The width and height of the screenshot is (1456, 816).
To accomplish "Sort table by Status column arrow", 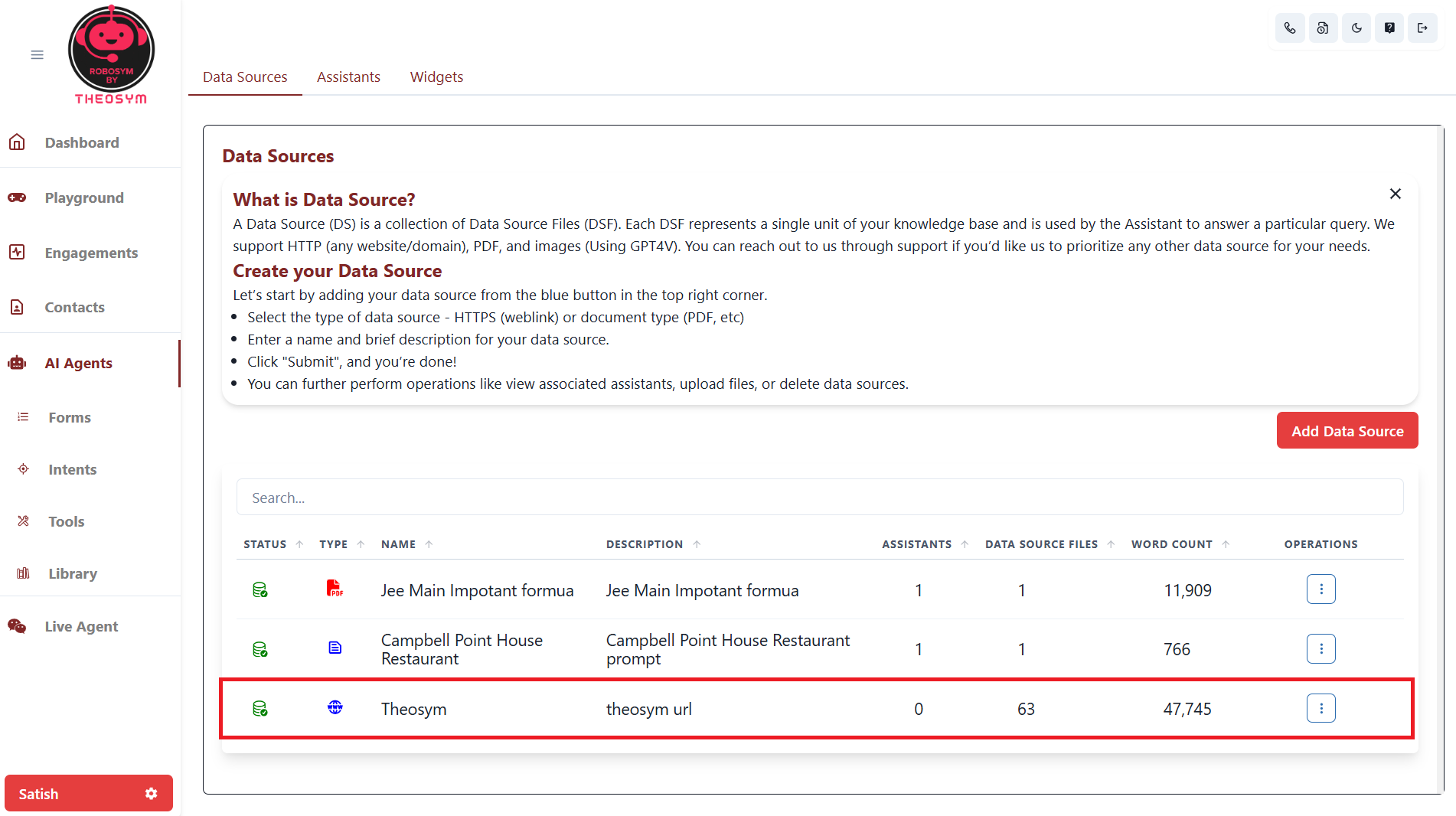I will (x=300, y=544).
